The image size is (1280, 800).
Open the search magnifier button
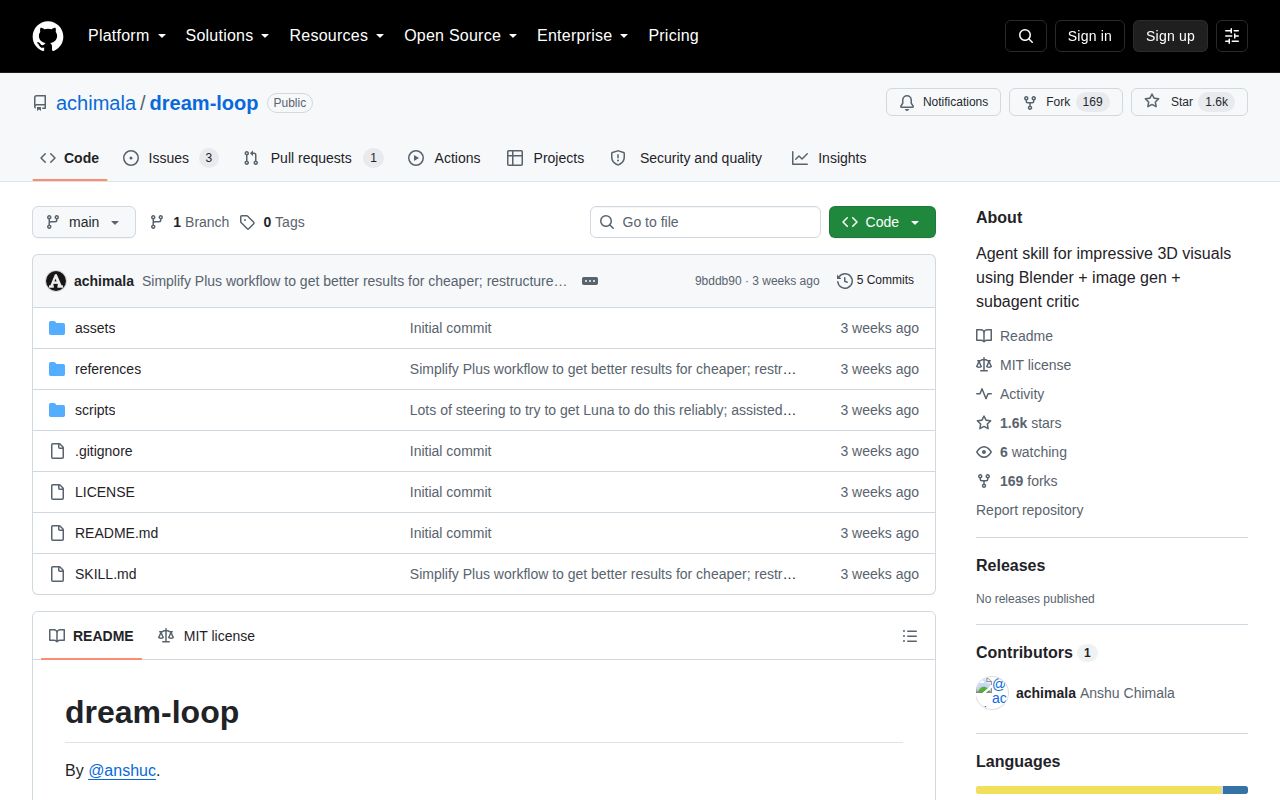[x=1026, y=36]
